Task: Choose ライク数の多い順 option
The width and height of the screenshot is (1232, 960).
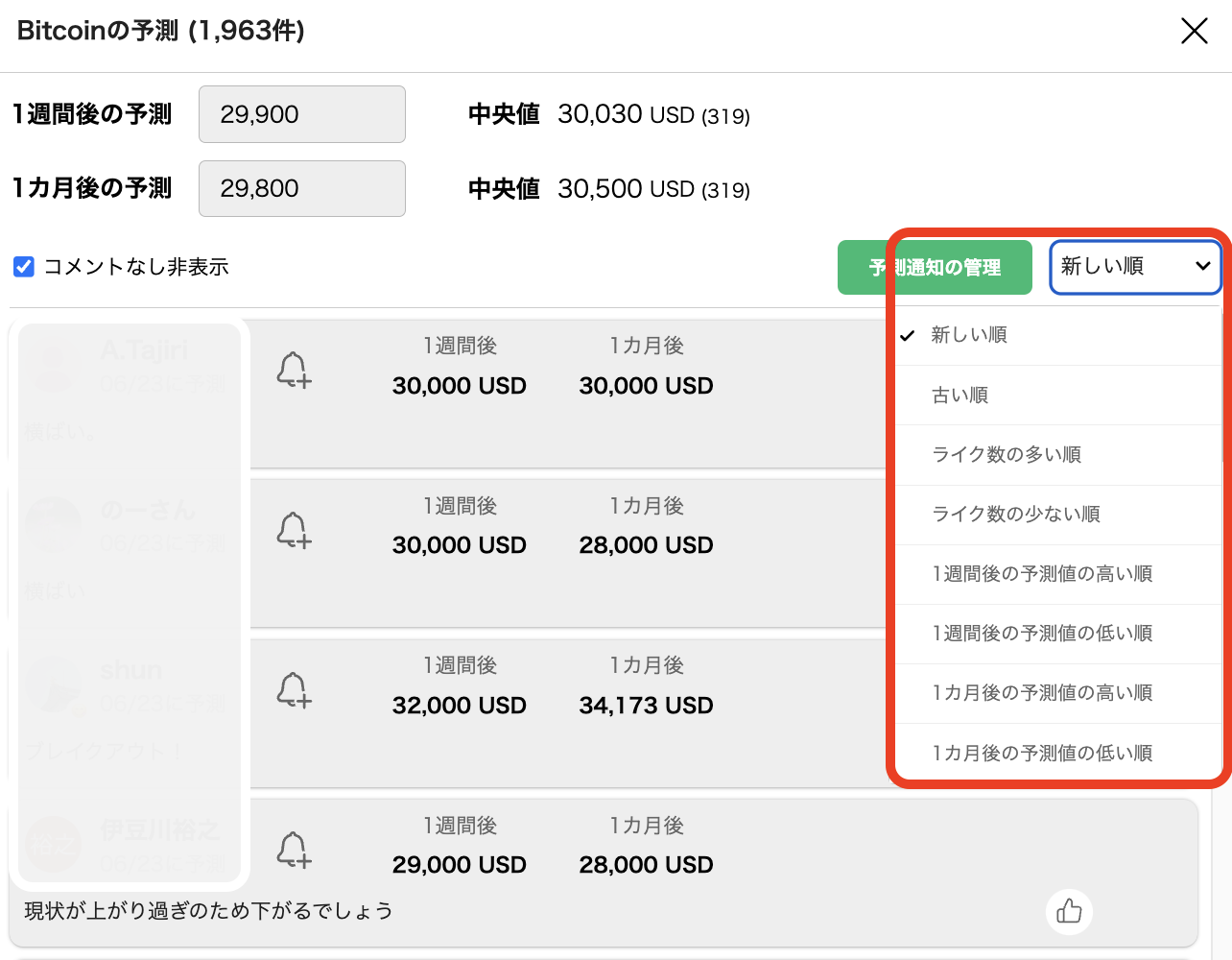Action: pos(1059,455)
